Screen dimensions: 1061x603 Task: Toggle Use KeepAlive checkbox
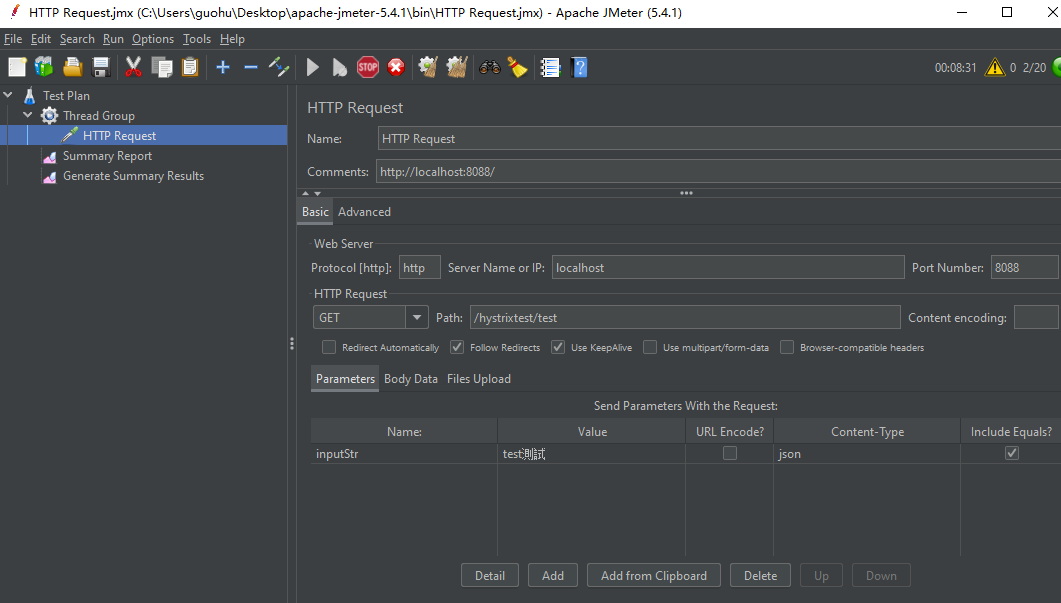click(558, 347)
